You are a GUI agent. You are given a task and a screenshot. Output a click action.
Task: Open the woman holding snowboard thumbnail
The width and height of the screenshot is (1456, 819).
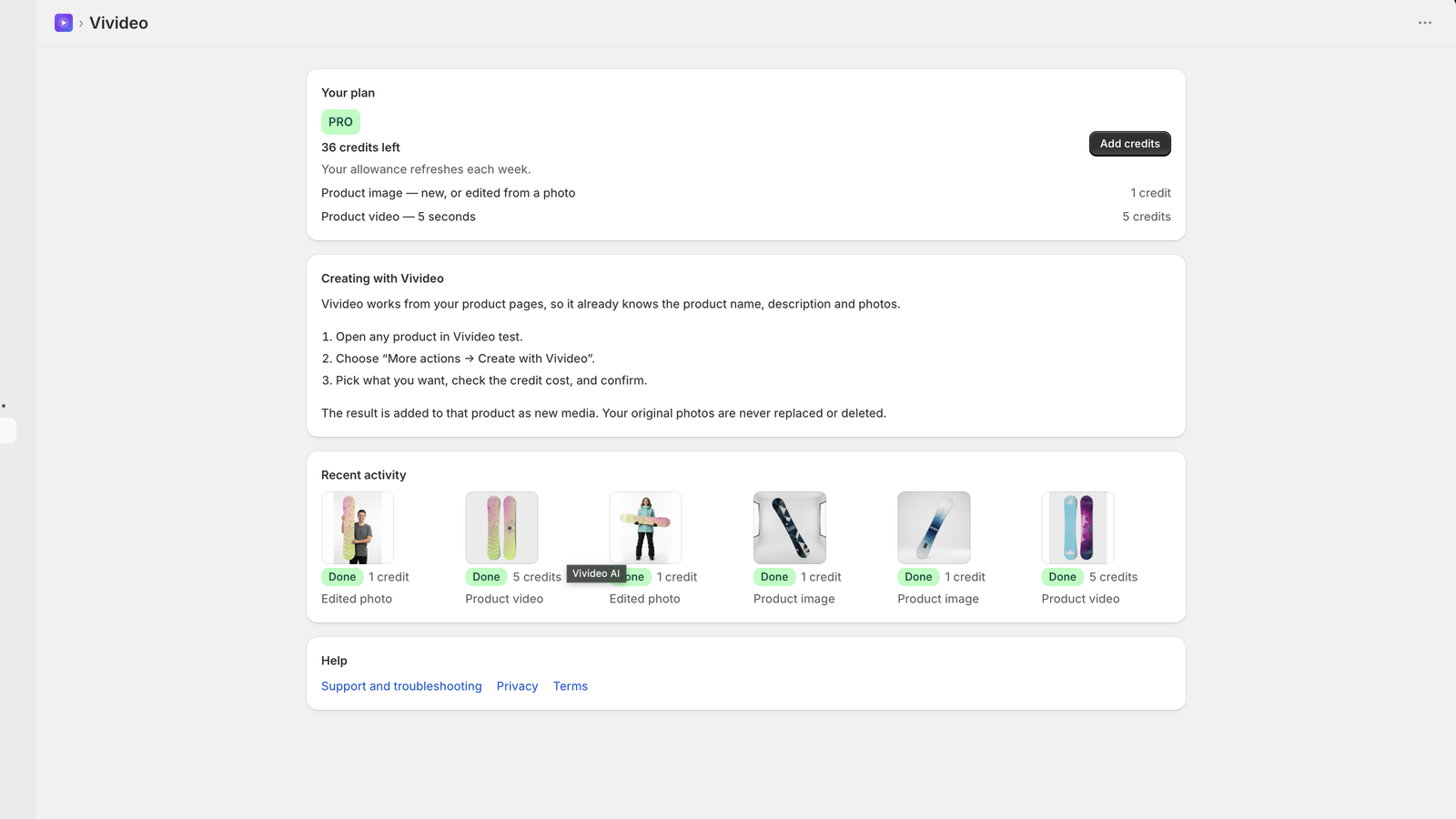(645, 528)
